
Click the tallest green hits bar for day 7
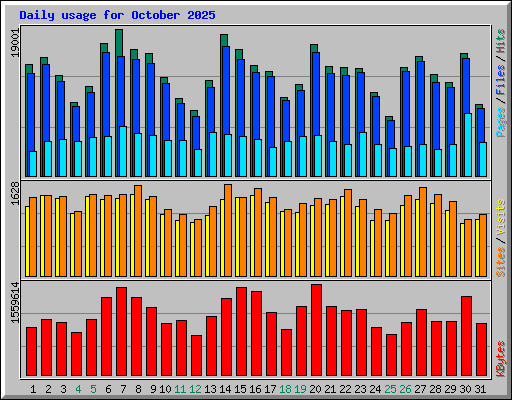tap(119, 43)
